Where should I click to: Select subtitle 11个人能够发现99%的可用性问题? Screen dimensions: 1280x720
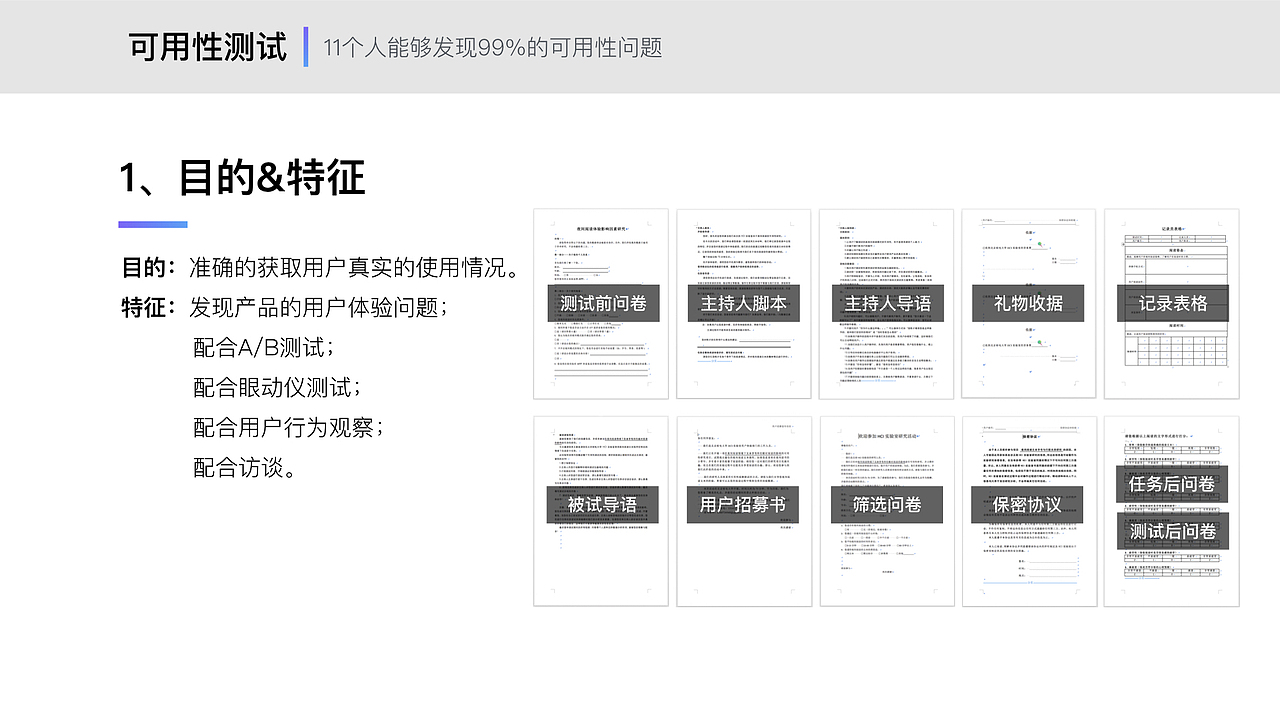[493, 48]
